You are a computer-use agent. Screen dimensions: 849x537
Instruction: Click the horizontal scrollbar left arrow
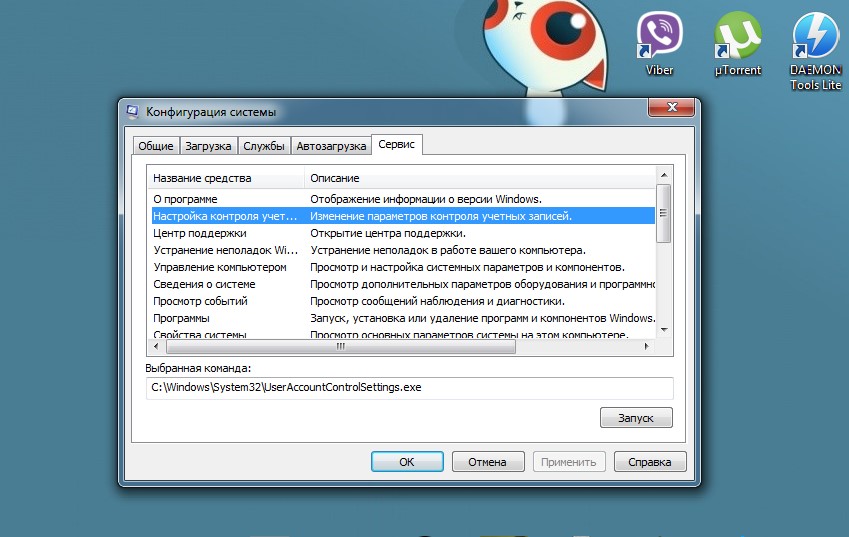[x=156, y=346]
